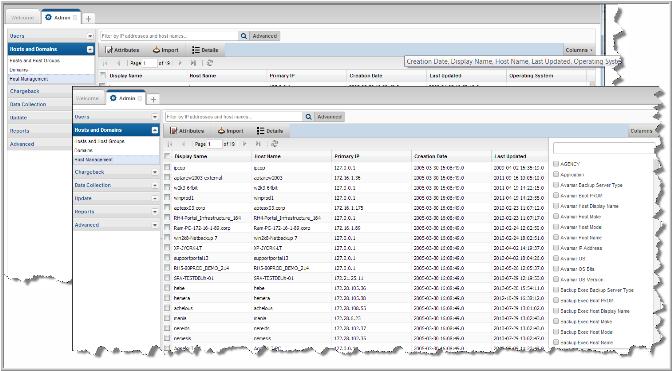Enable Backup Exec Host Display Name column
Viewport: 672px width, 371px height.
coord(556,311)
